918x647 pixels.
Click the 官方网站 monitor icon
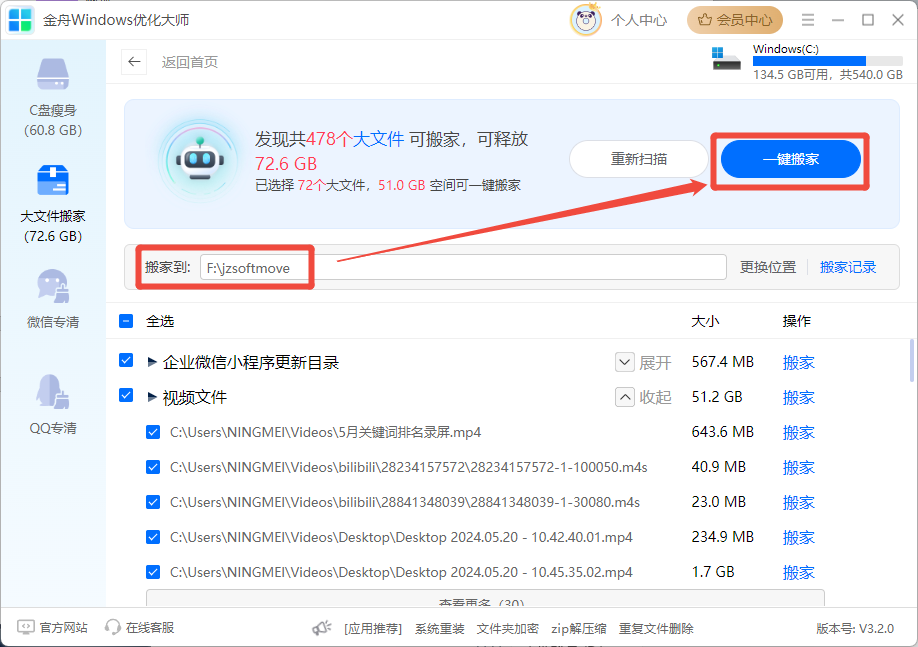26,628
